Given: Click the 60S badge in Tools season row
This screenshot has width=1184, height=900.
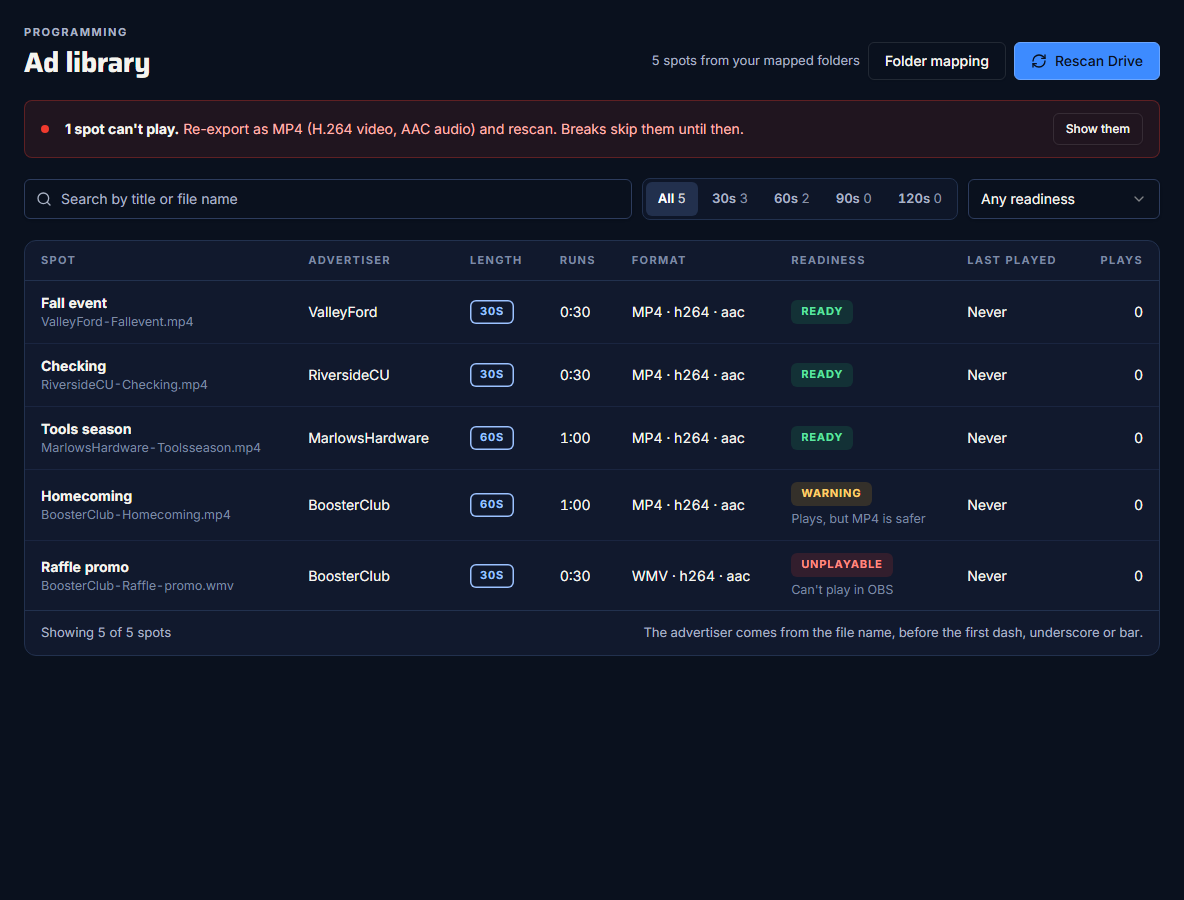Looking at the screenshot, I should point(492,438).
